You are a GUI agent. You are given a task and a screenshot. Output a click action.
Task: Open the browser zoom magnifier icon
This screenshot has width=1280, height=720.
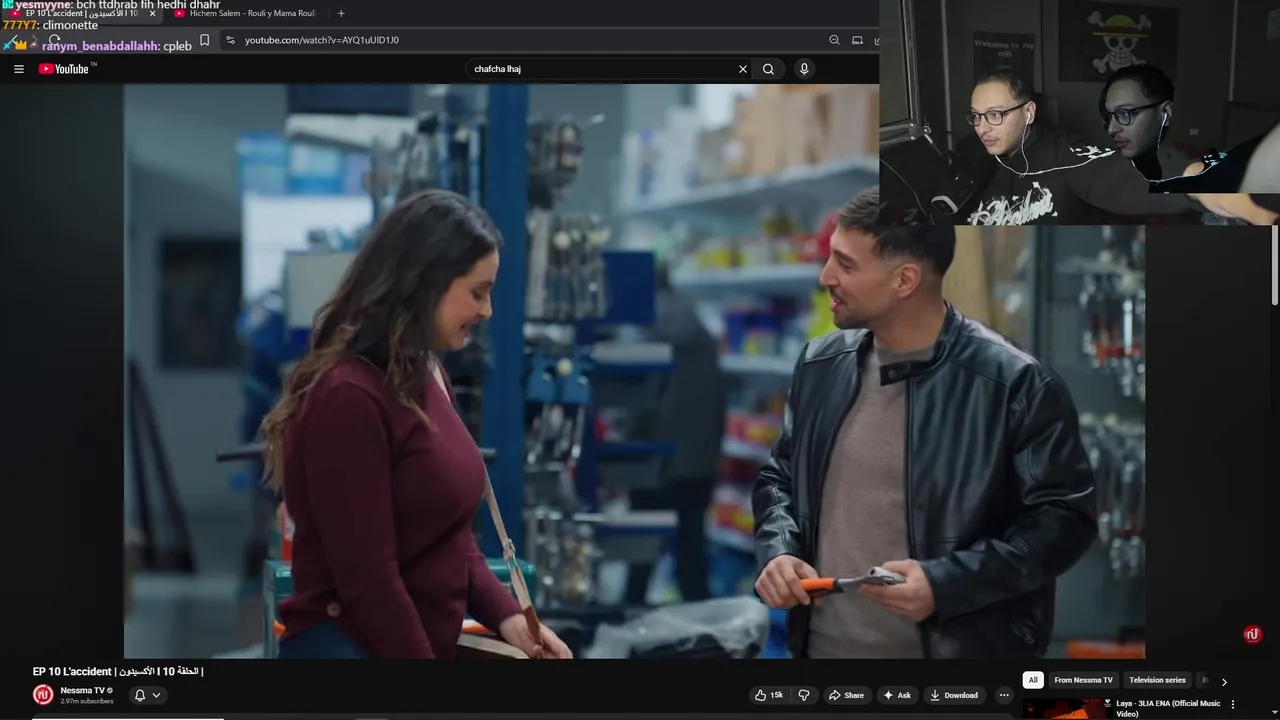[834, 40]
